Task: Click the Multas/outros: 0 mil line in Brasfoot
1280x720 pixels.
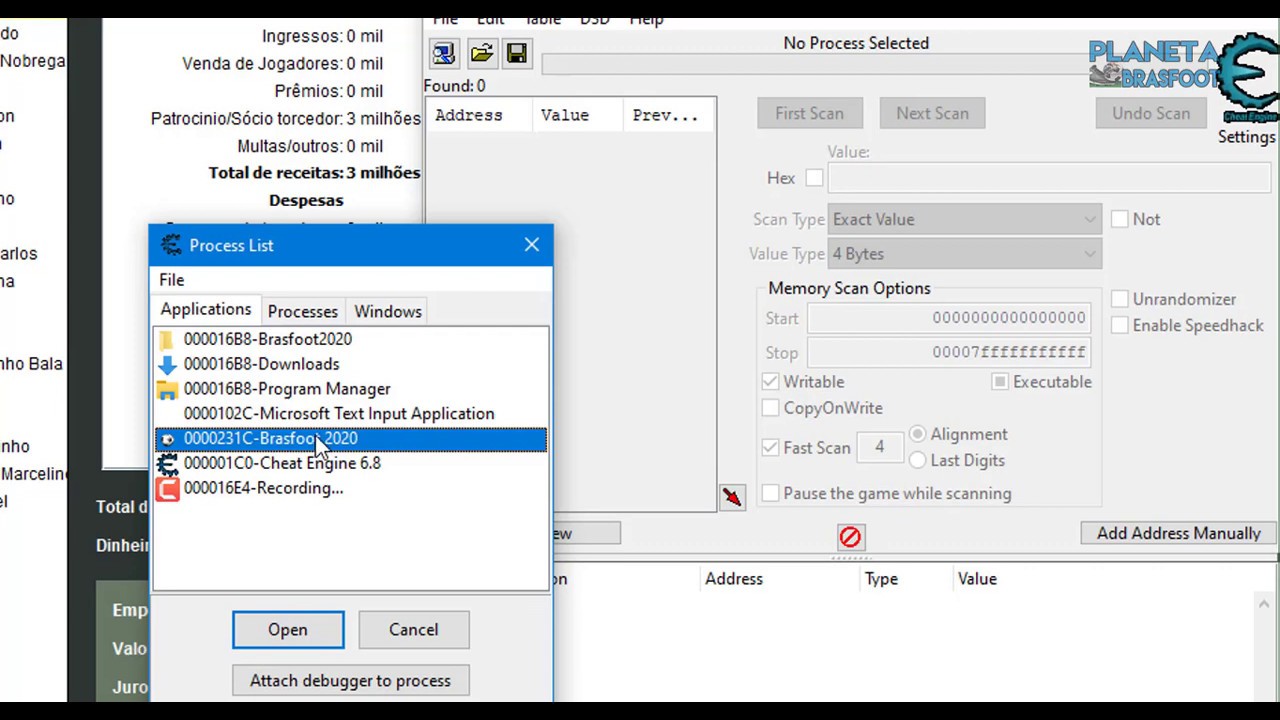Action: click(x=310, y=146)
